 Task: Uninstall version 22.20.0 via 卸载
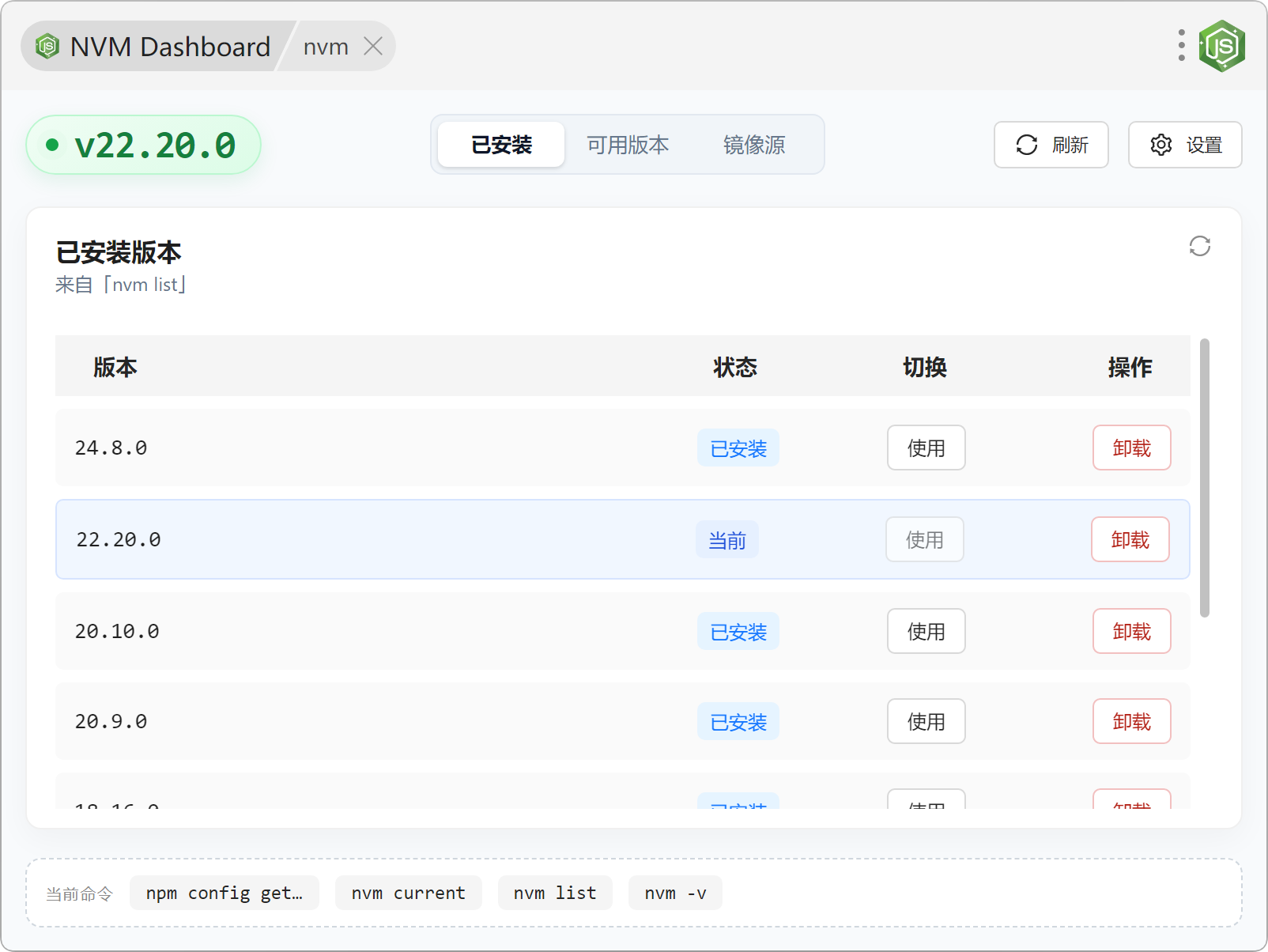1130,540
